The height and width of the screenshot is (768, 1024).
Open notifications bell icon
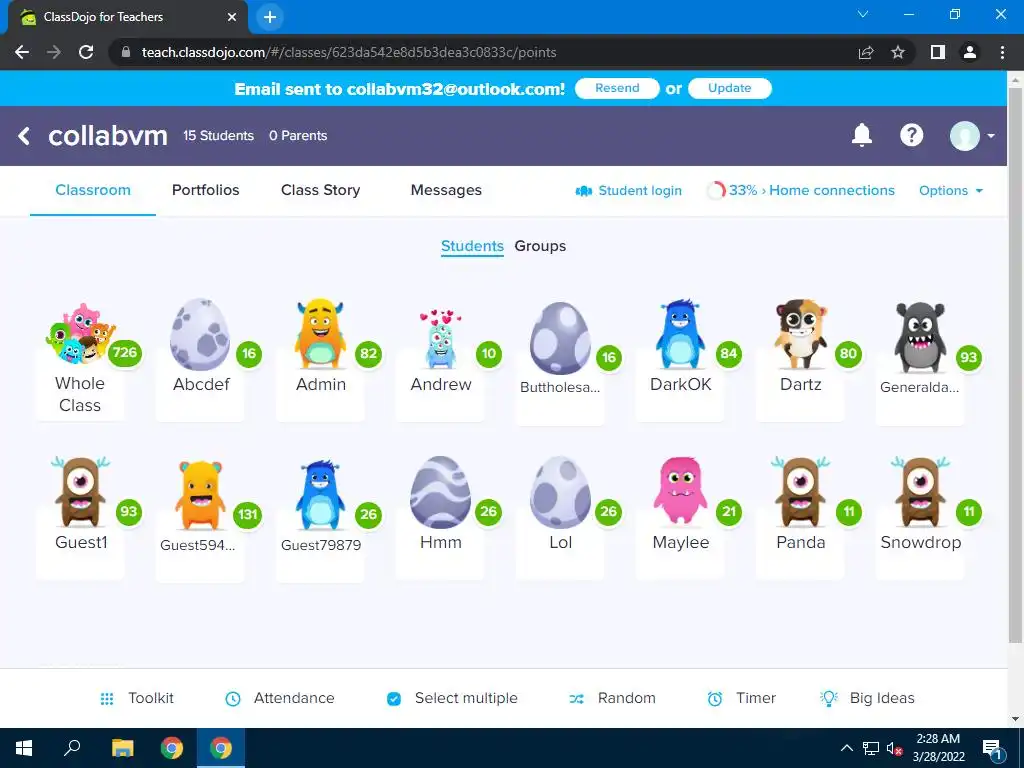click(x=862, y=135)
